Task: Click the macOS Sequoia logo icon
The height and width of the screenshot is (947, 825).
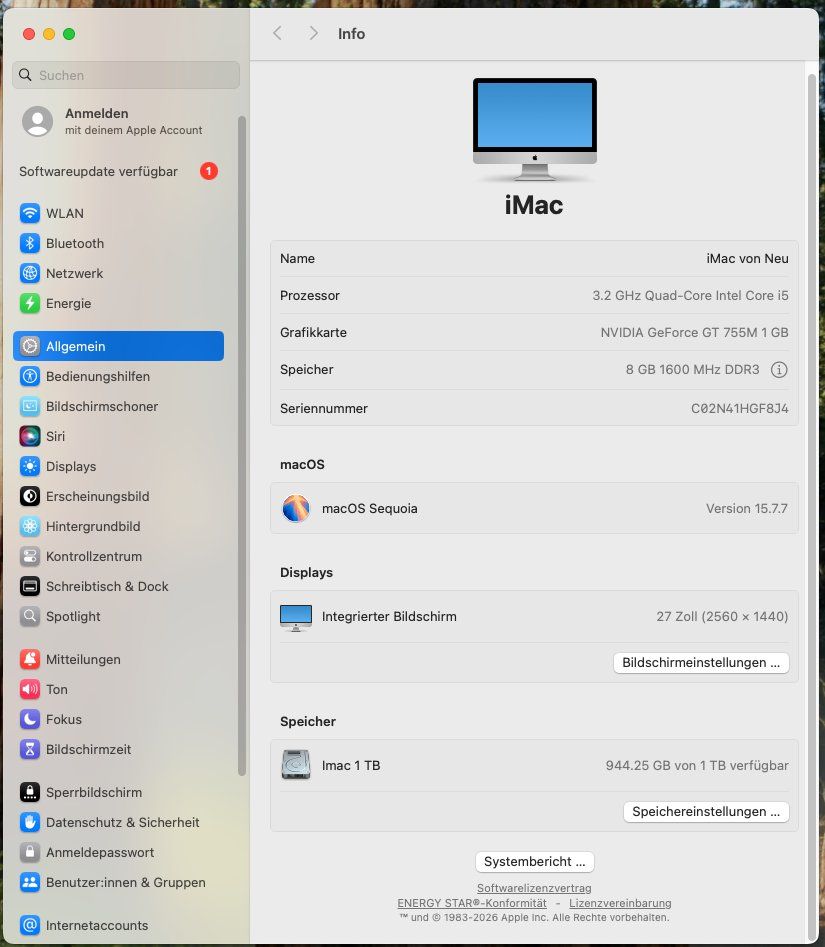Action: (x=296, y=509)
